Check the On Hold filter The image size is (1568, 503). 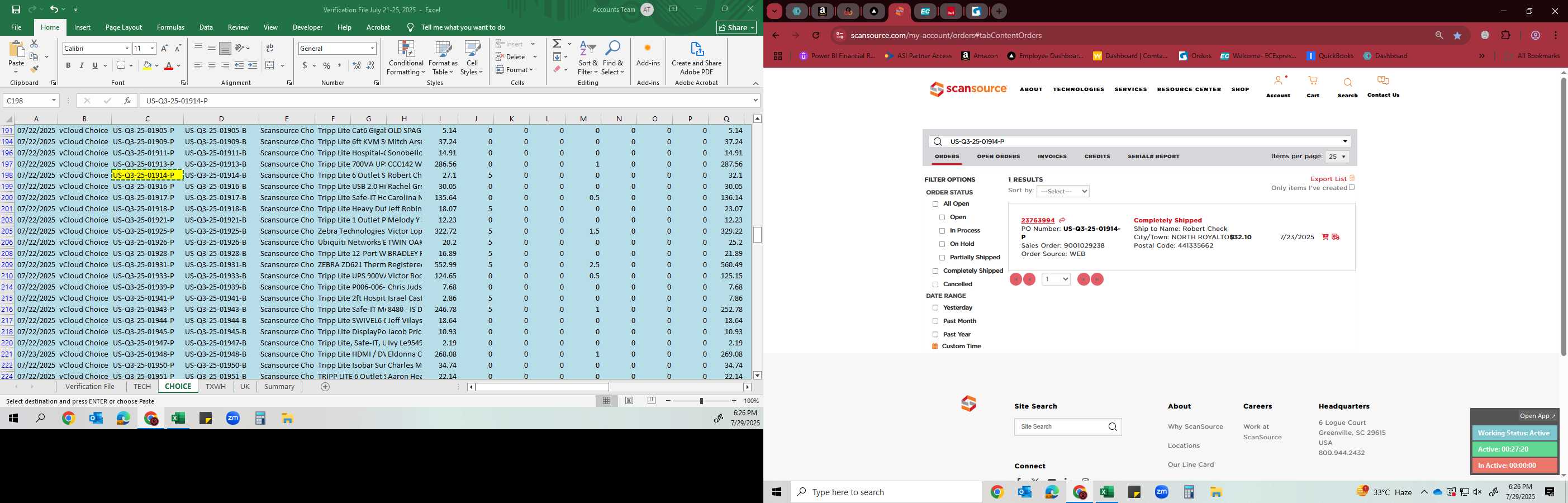[x=942, y=244]
